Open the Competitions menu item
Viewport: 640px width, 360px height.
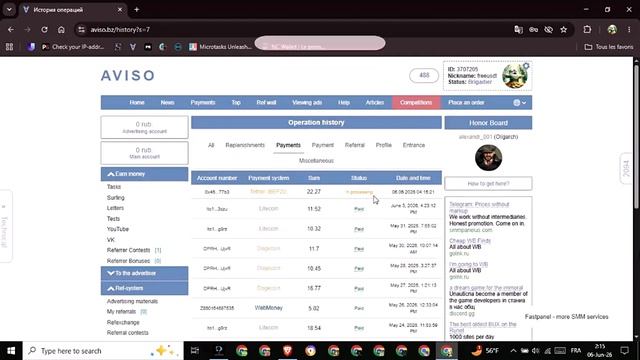pos(416,102)
